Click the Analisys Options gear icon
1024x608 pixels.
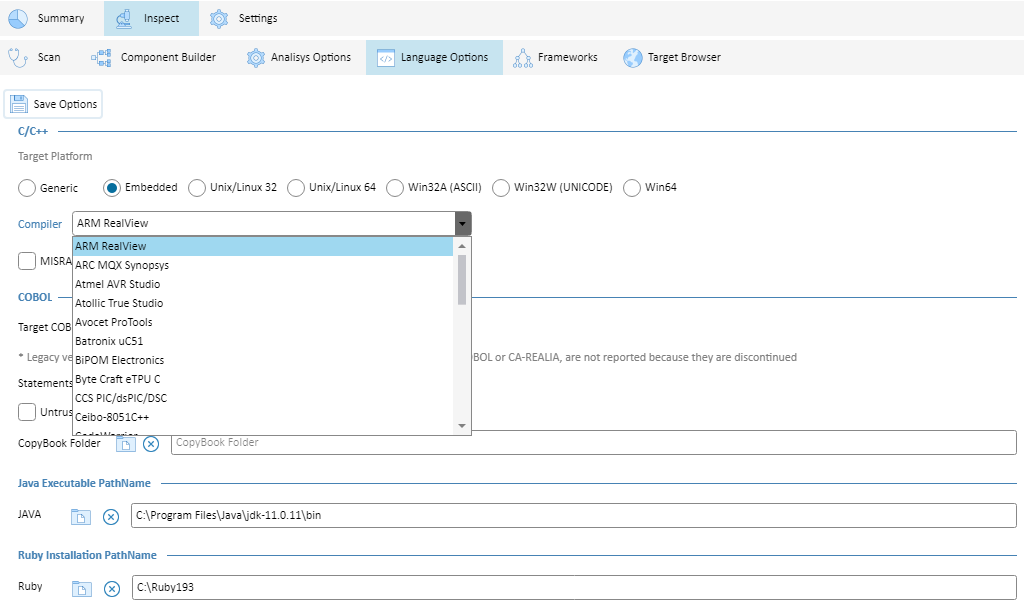tap(254, 57)
